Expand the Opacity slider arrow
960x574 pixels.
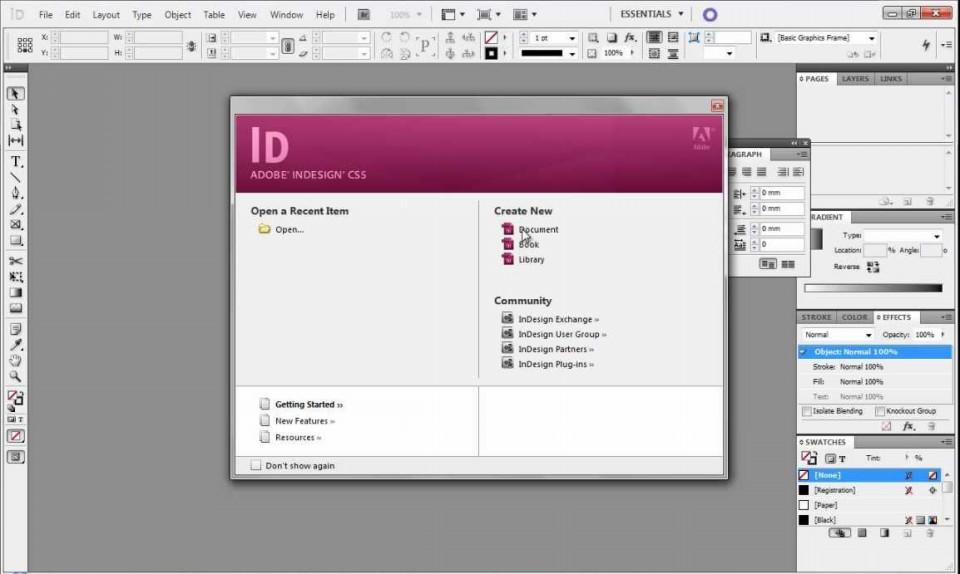pos(943,334)
